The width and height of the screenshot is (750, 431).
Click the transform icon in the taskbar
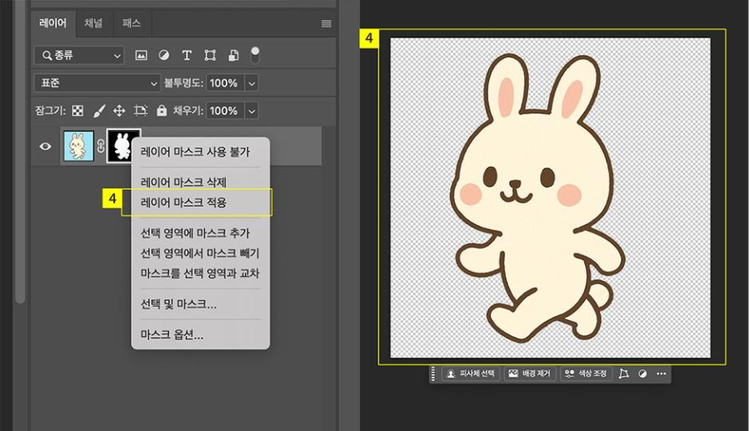click(x=624, y=374)
